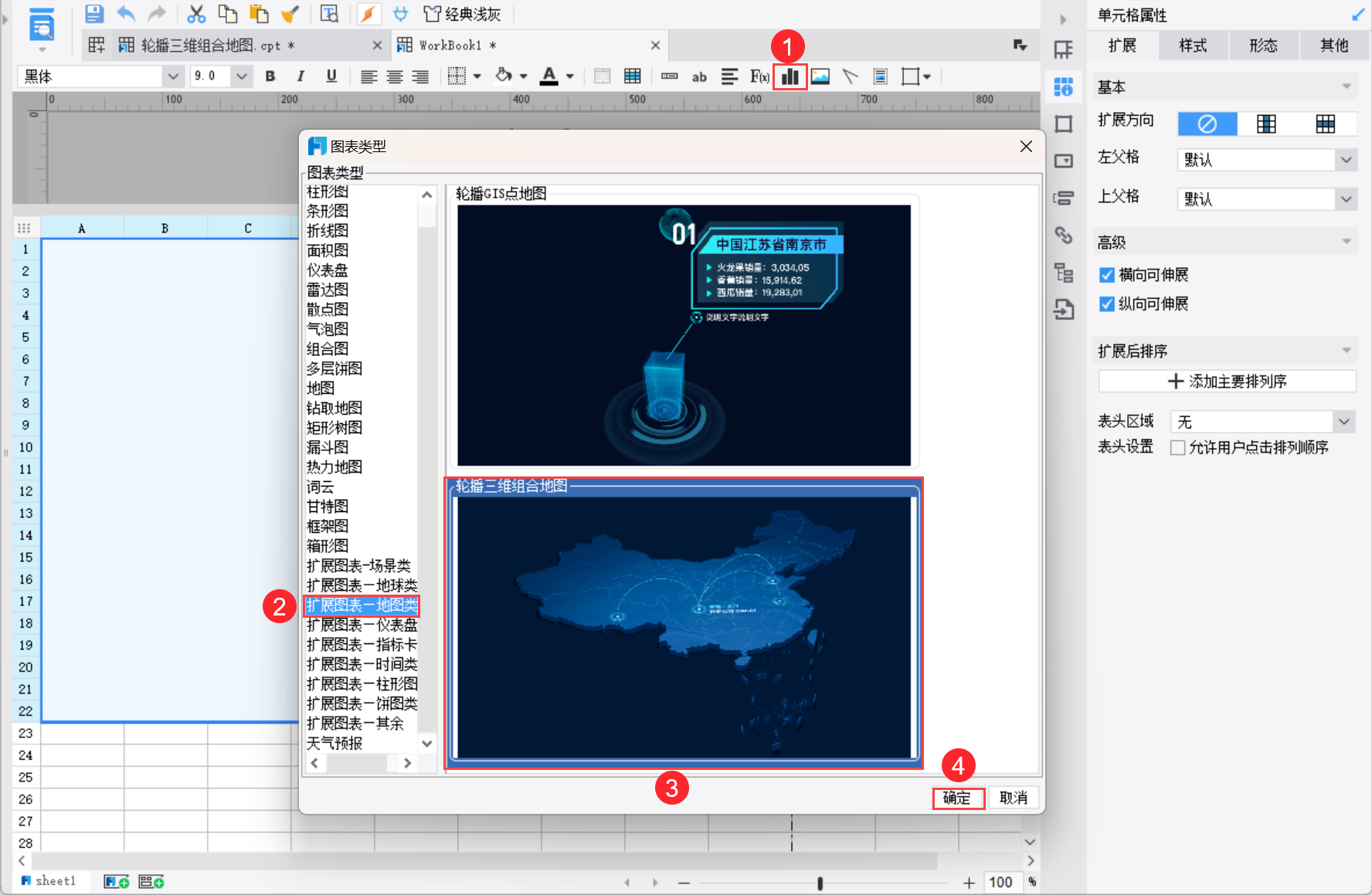Click the Save icon in top toolbar
1372x895 pixels.
point(94,14)
